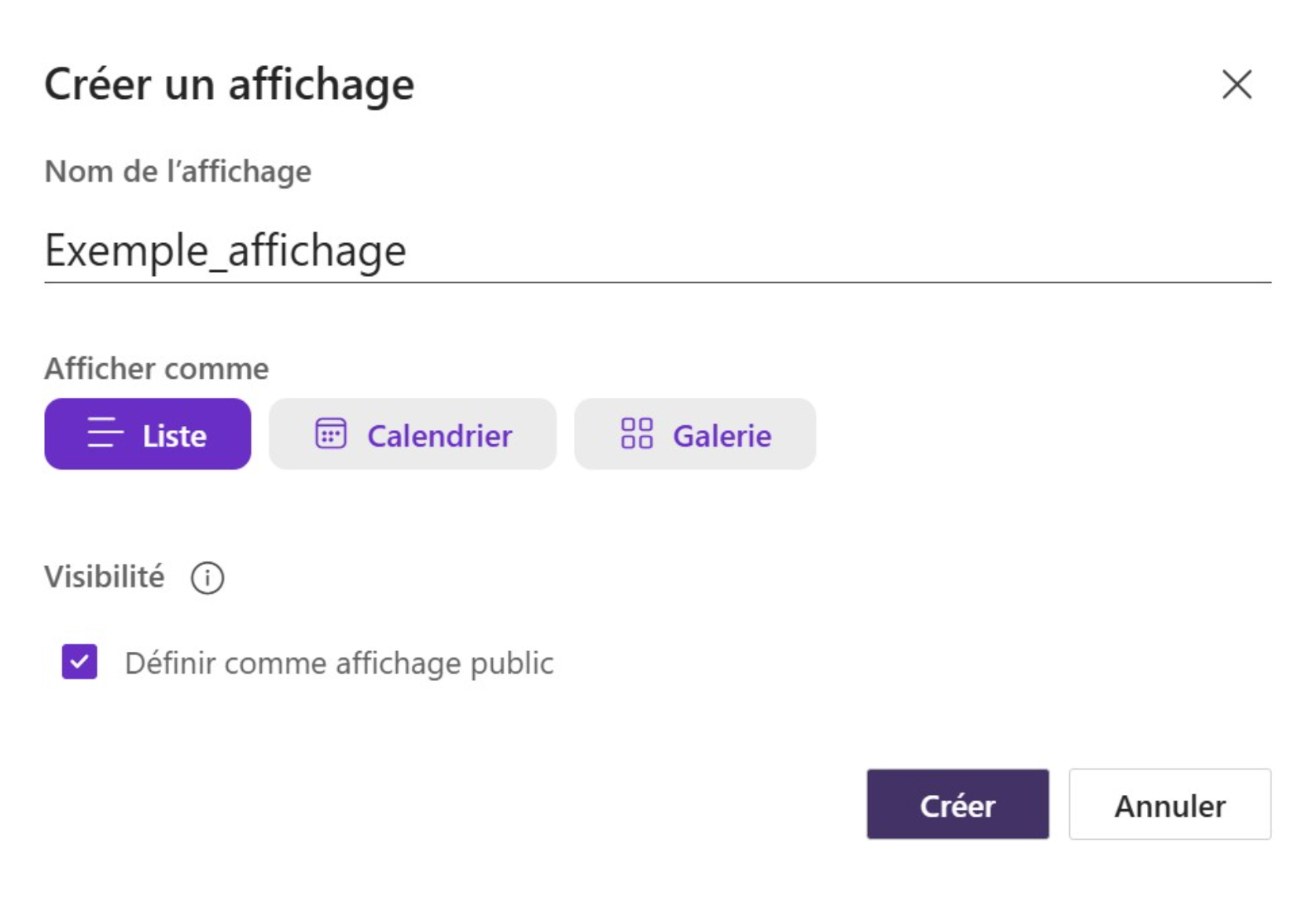Image resolution: width=1316 pixels, height=905 pixels.
Task: Switch to the Calendrier view type
Action: coord(413,434)
